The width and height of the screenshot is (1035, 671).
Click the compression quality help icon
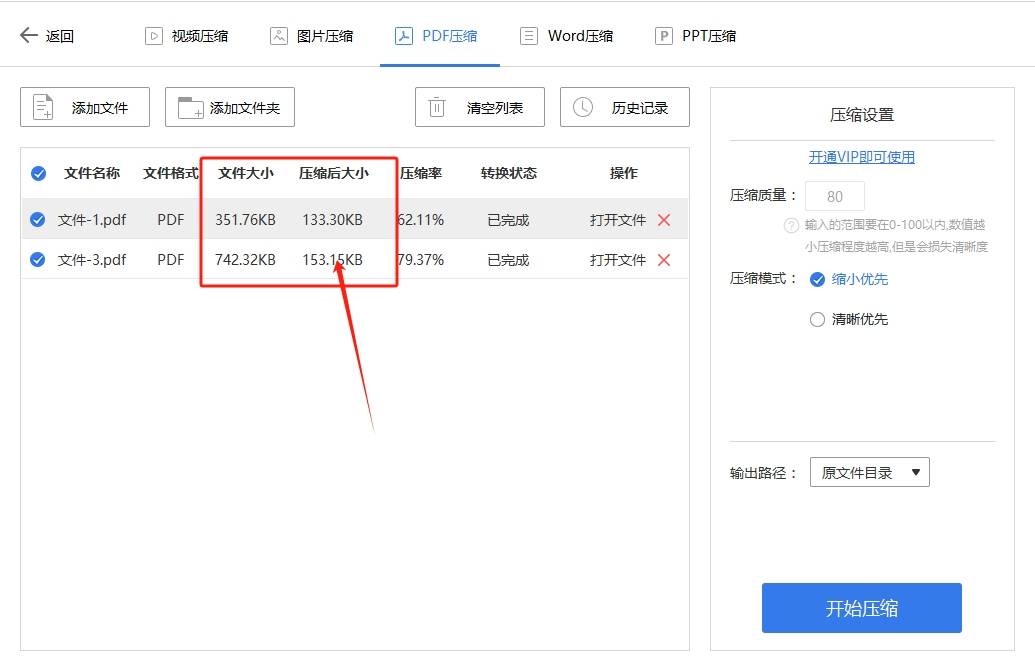point(791,226)
